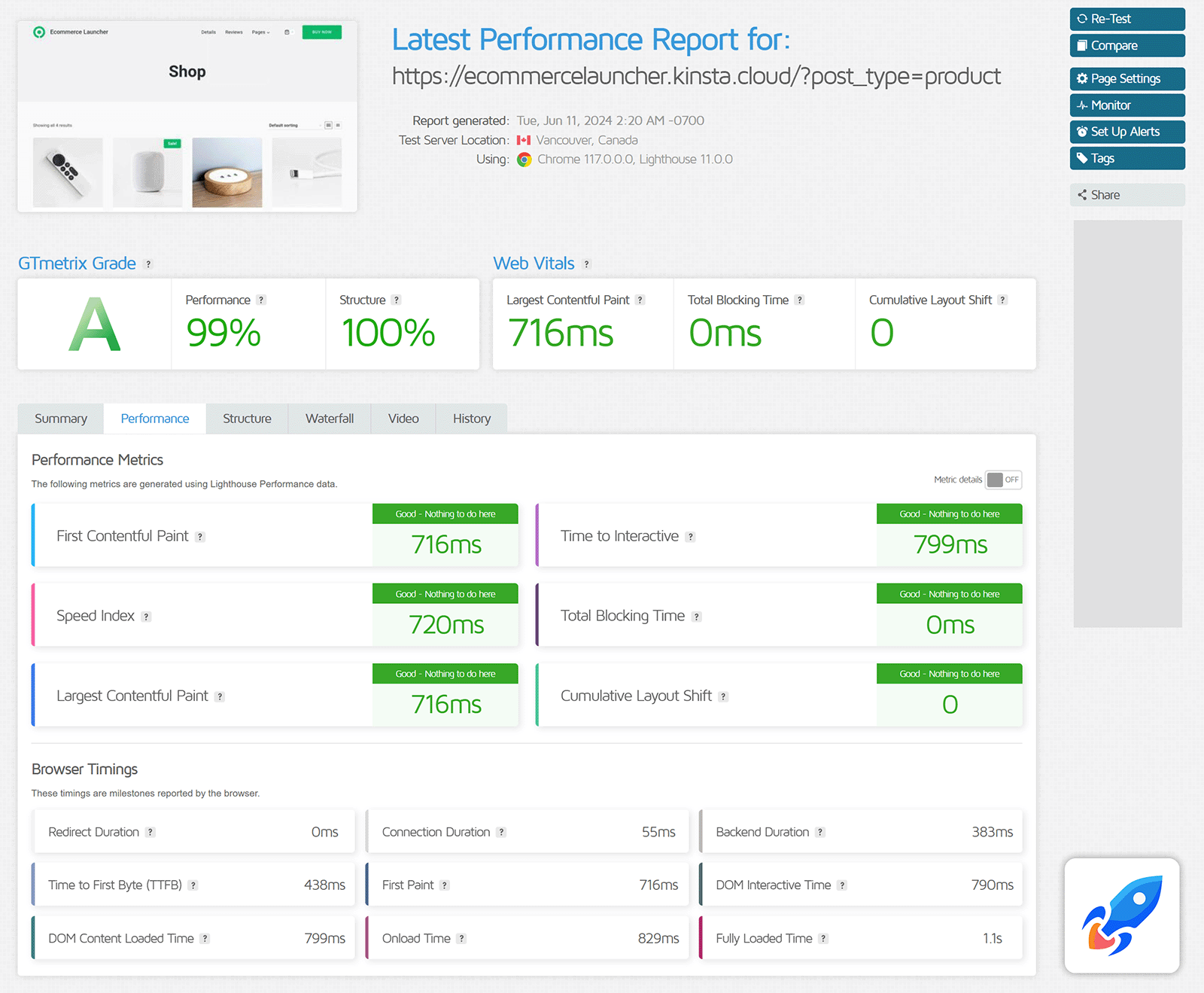Toggle the Metric details switch
1204x993 pixels.
click(x=1003, y=480)
